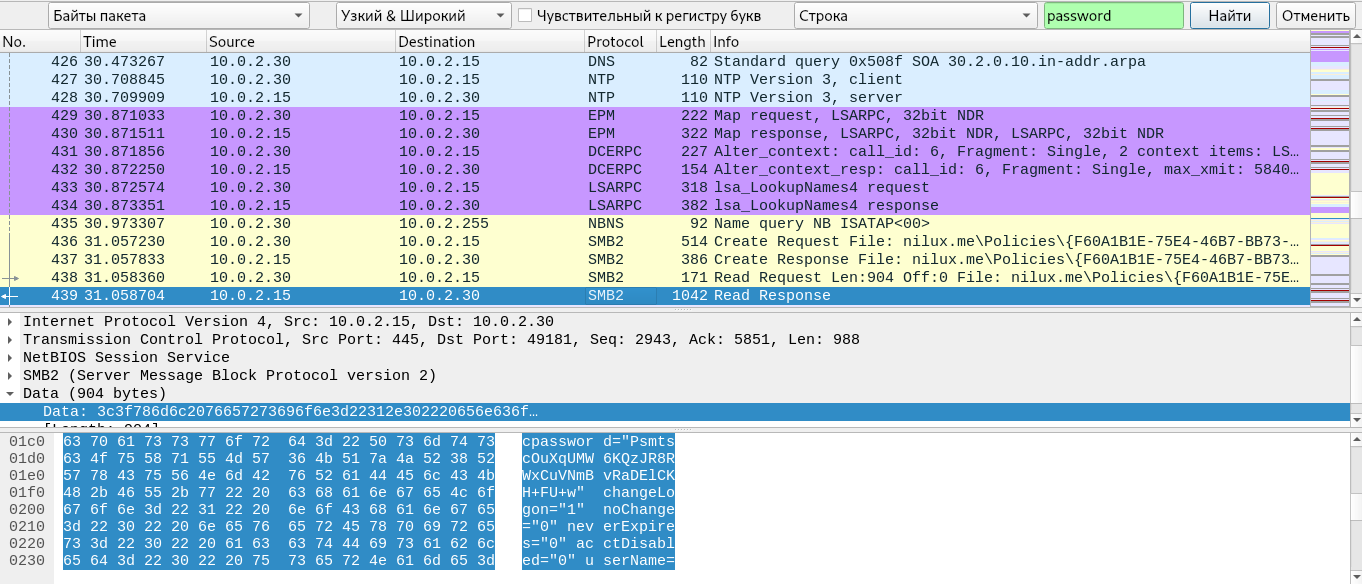Screen dimensions: 1362x584
Task: Sort packets by 'Source' column header
Action: (x=301, y=42)
